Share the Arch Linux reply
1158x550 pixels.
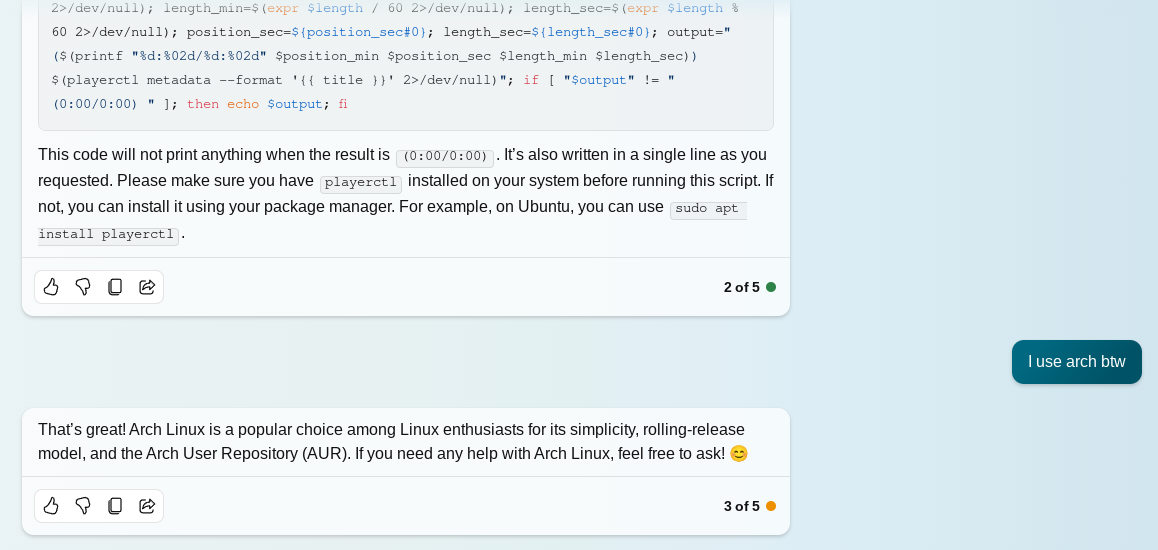[147, 506]
